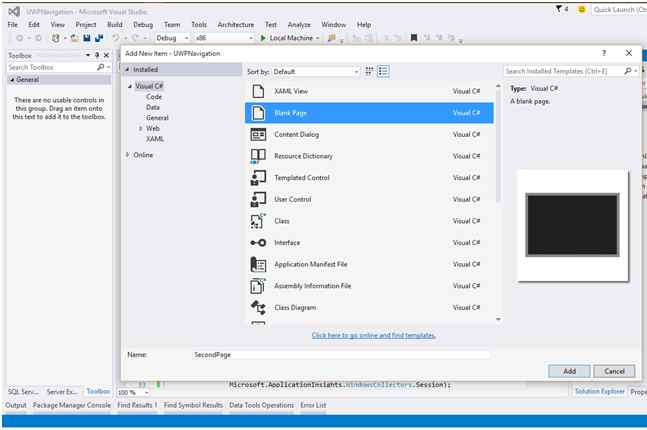Click the Save All toolbar icon
The width and height of the screenshot is (647, 430).
(99, 38)
